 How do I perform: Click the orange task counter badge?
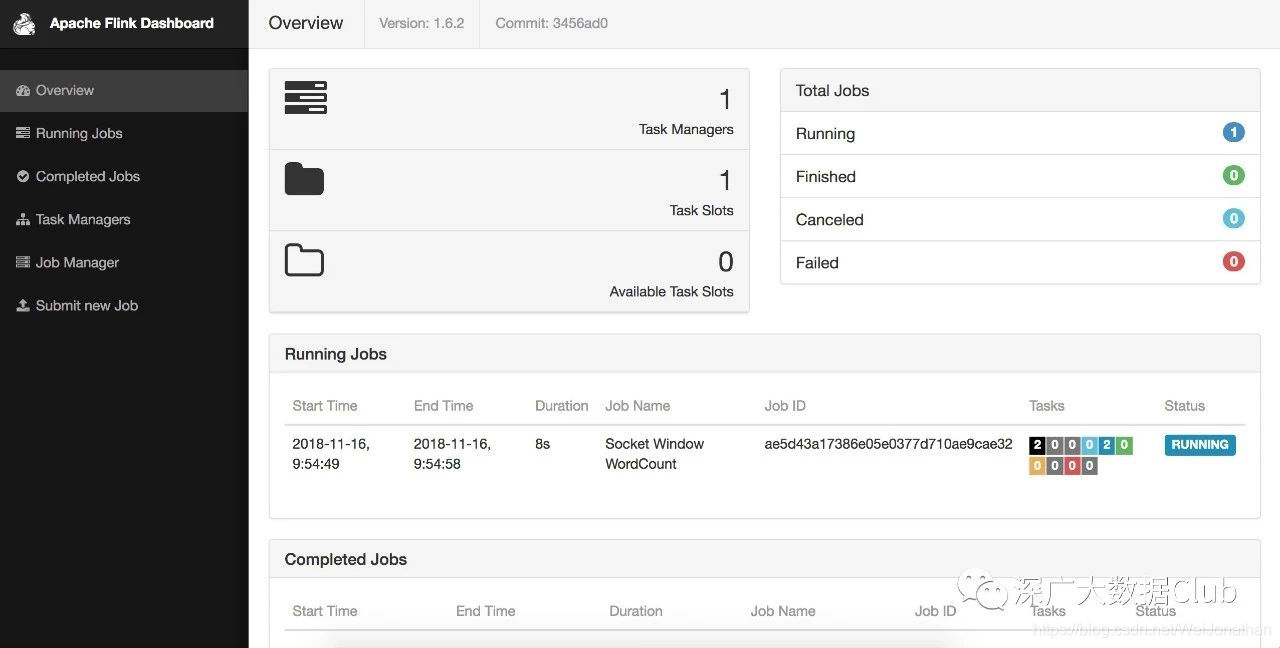(1037, 466)
